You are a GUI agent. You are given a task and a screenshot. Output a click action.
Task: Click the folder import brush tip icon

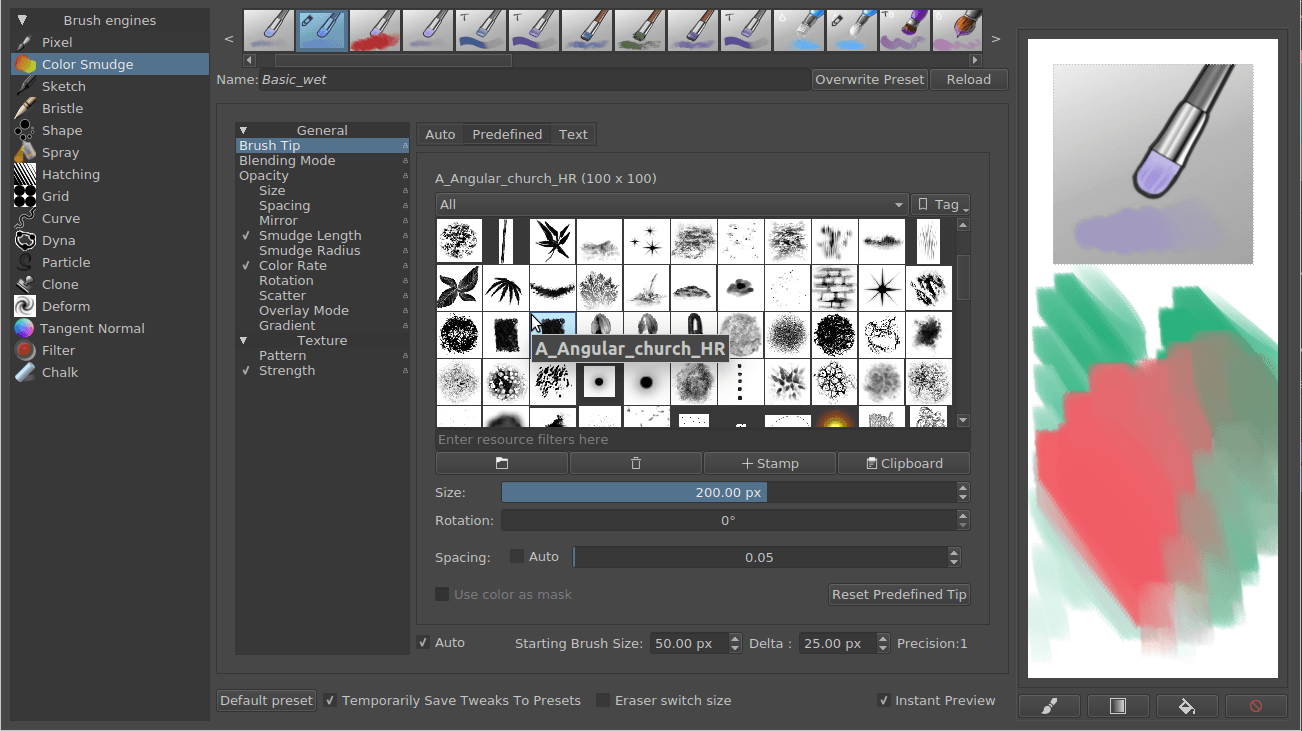502,464
